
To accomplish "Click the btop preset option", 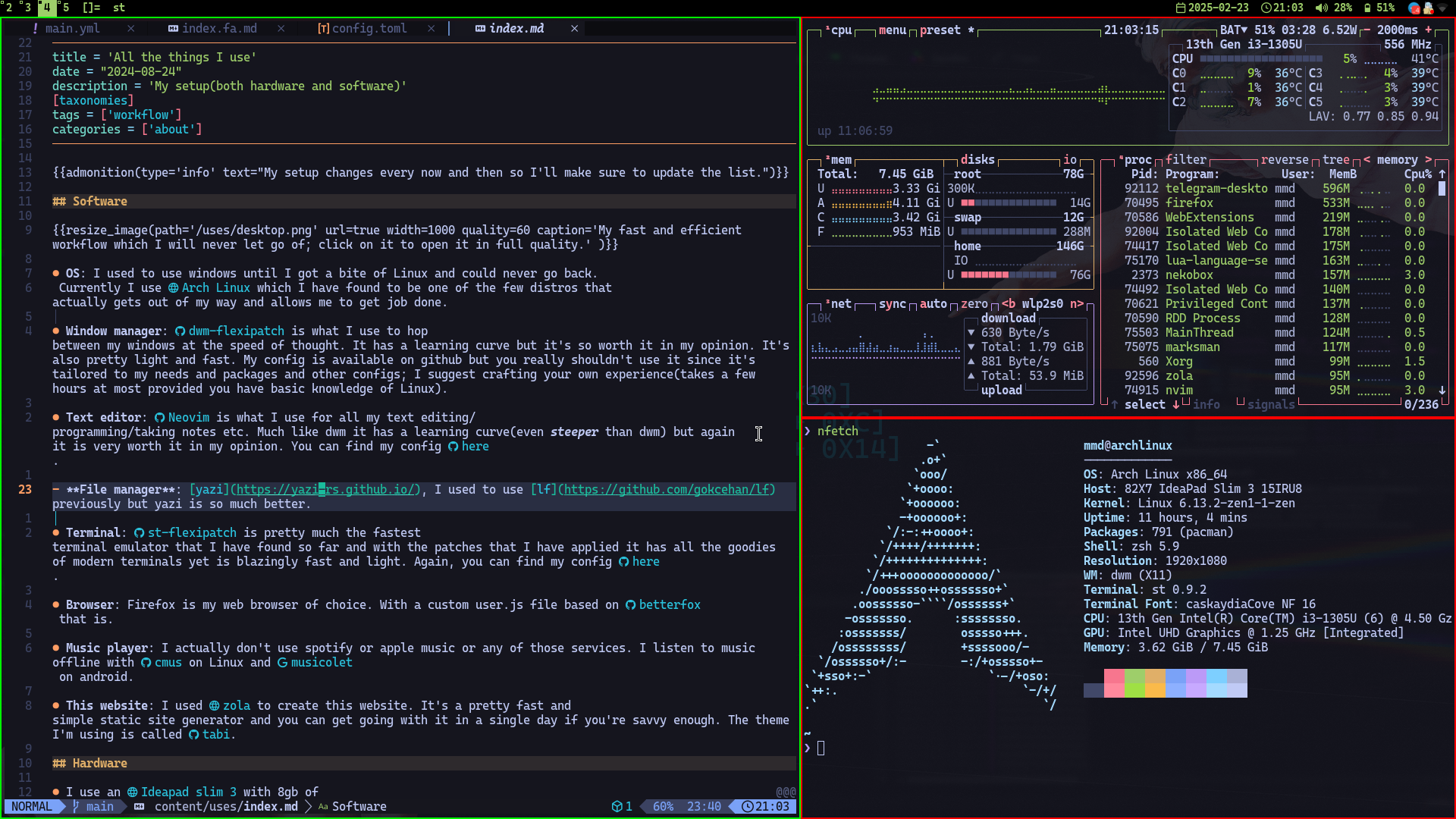I will [946, 30].
